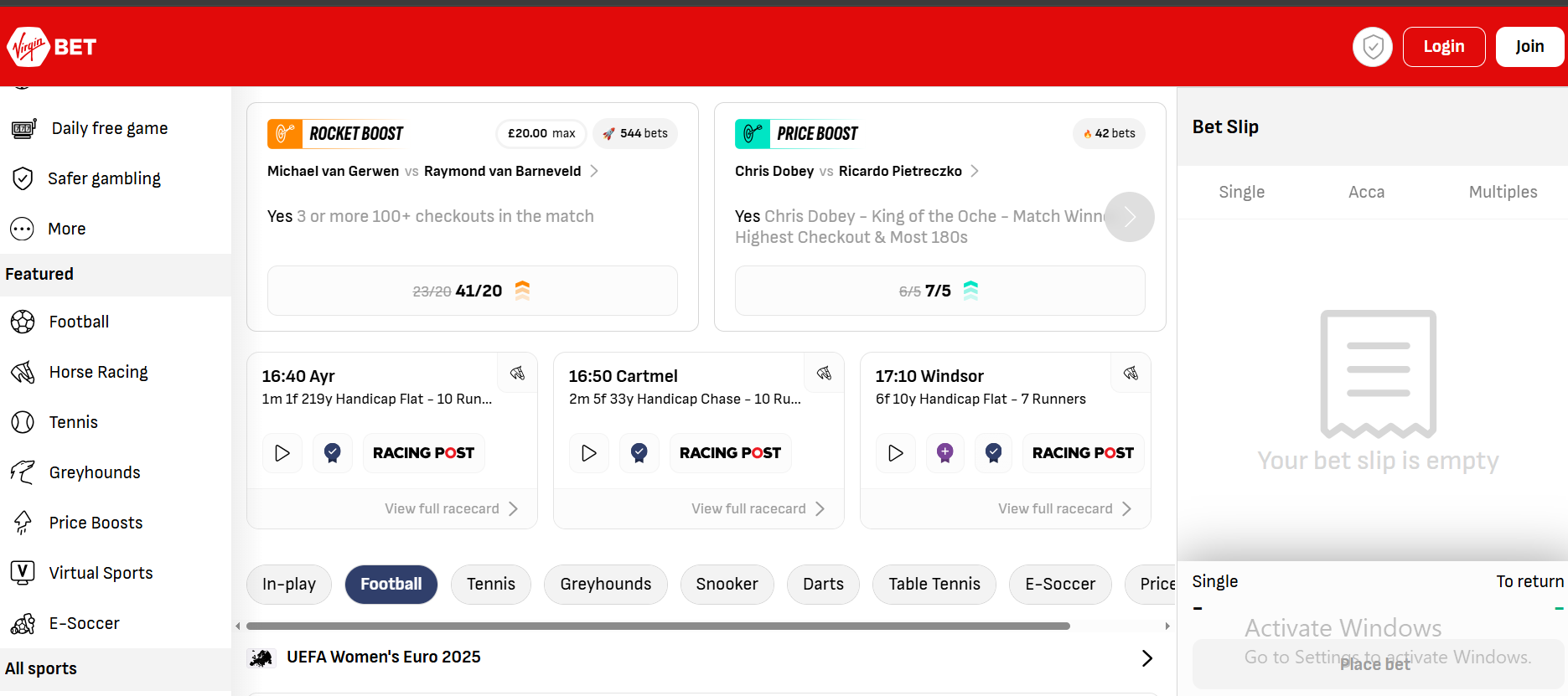Image resolution: width=1568 pixels, height=696 pixels.
Task: Click the 544 bets badge
Action: click(635, 133)
